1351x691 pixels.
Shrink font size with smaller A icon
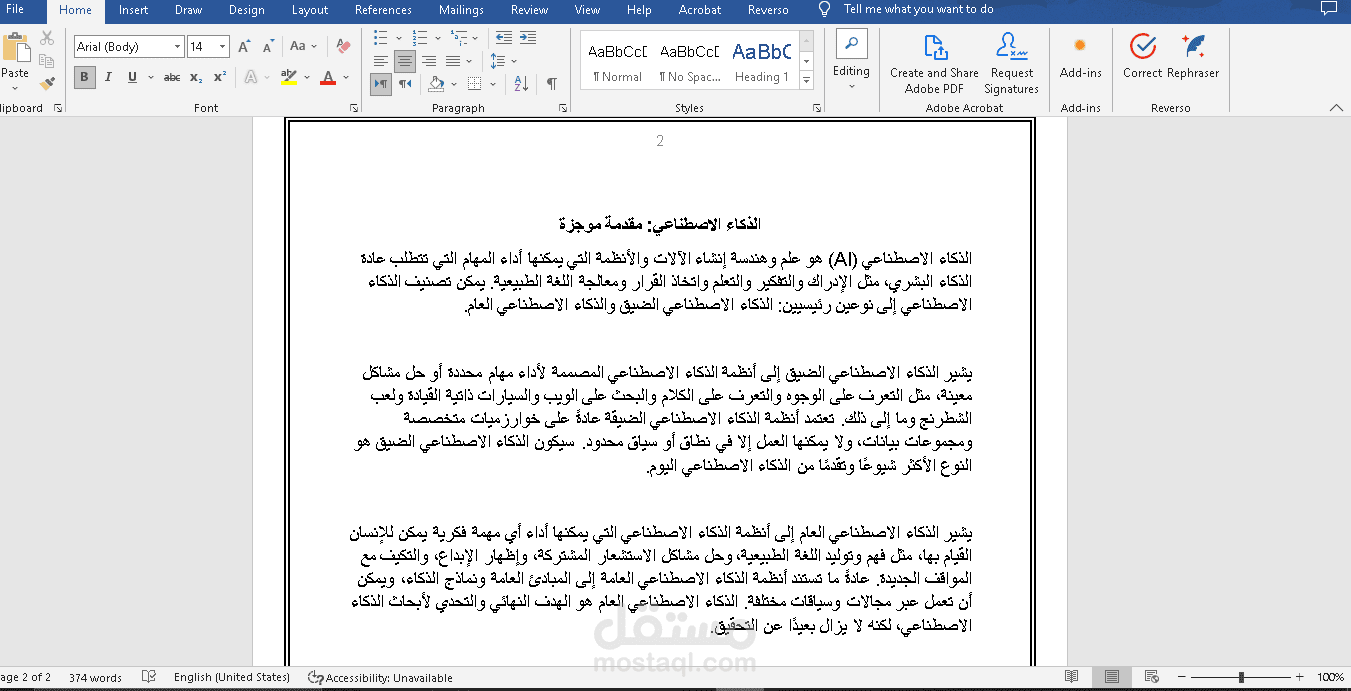[268, 47]
